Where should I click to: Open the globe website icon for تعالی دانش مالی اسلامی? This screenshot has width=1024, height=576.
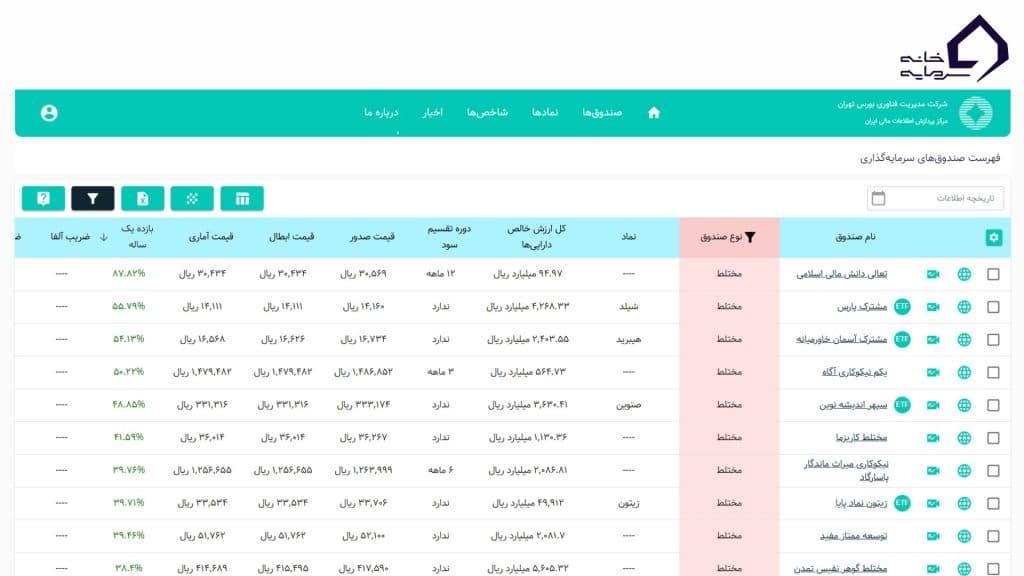click(x=964, y=275)
